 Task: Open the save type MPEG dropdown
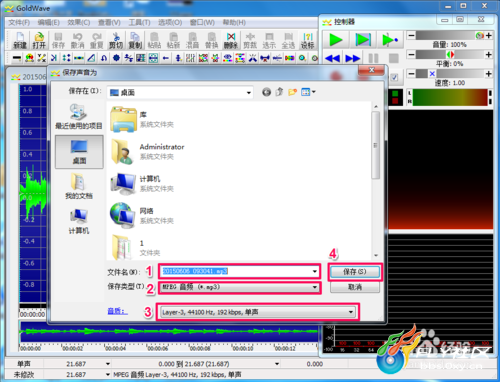pyautogui.click(x=315, y=287)
